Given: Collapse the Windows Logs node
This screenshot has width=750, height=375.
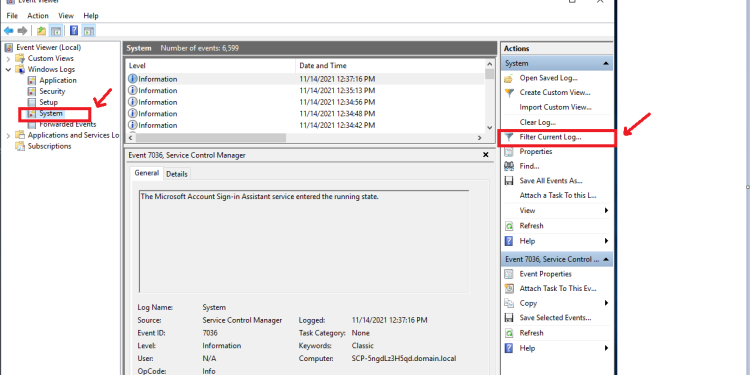Looking at the screenshot, I should coord(8,69).
